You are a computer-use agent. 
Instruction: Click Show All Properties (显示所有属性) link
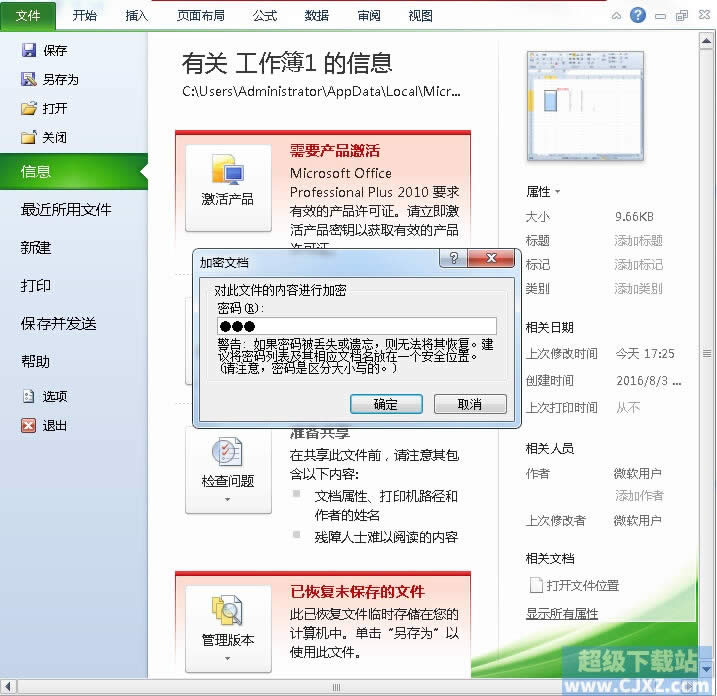[562, 613]
